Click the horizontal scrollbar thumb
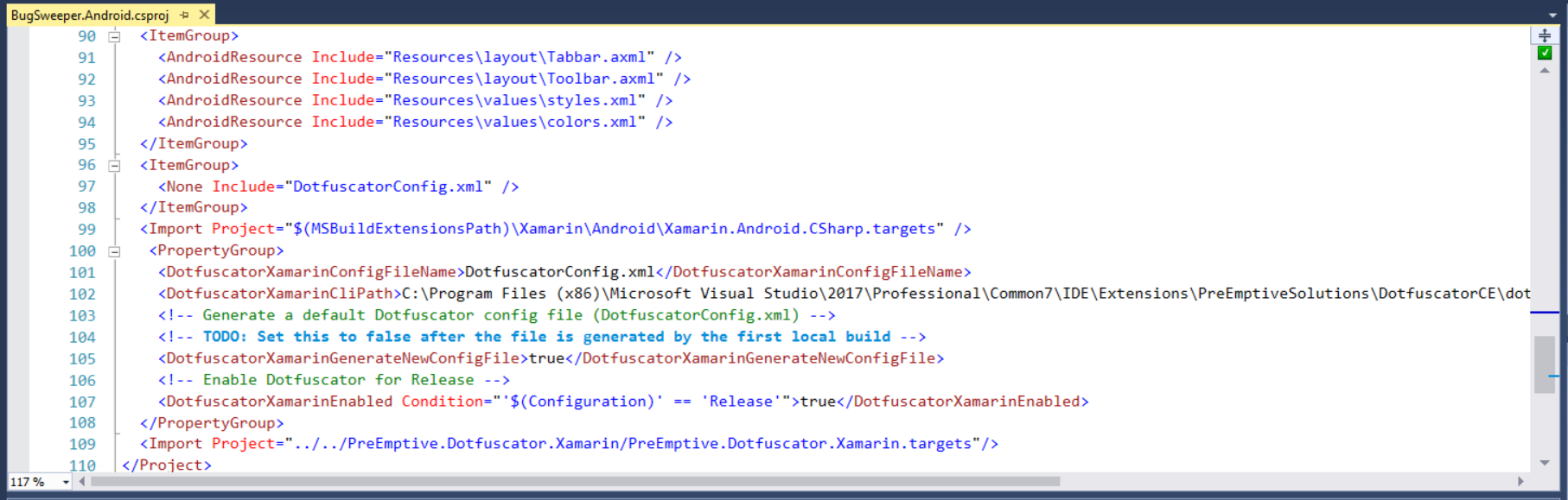Screen dimensions: 1568x500 [575, 481]
